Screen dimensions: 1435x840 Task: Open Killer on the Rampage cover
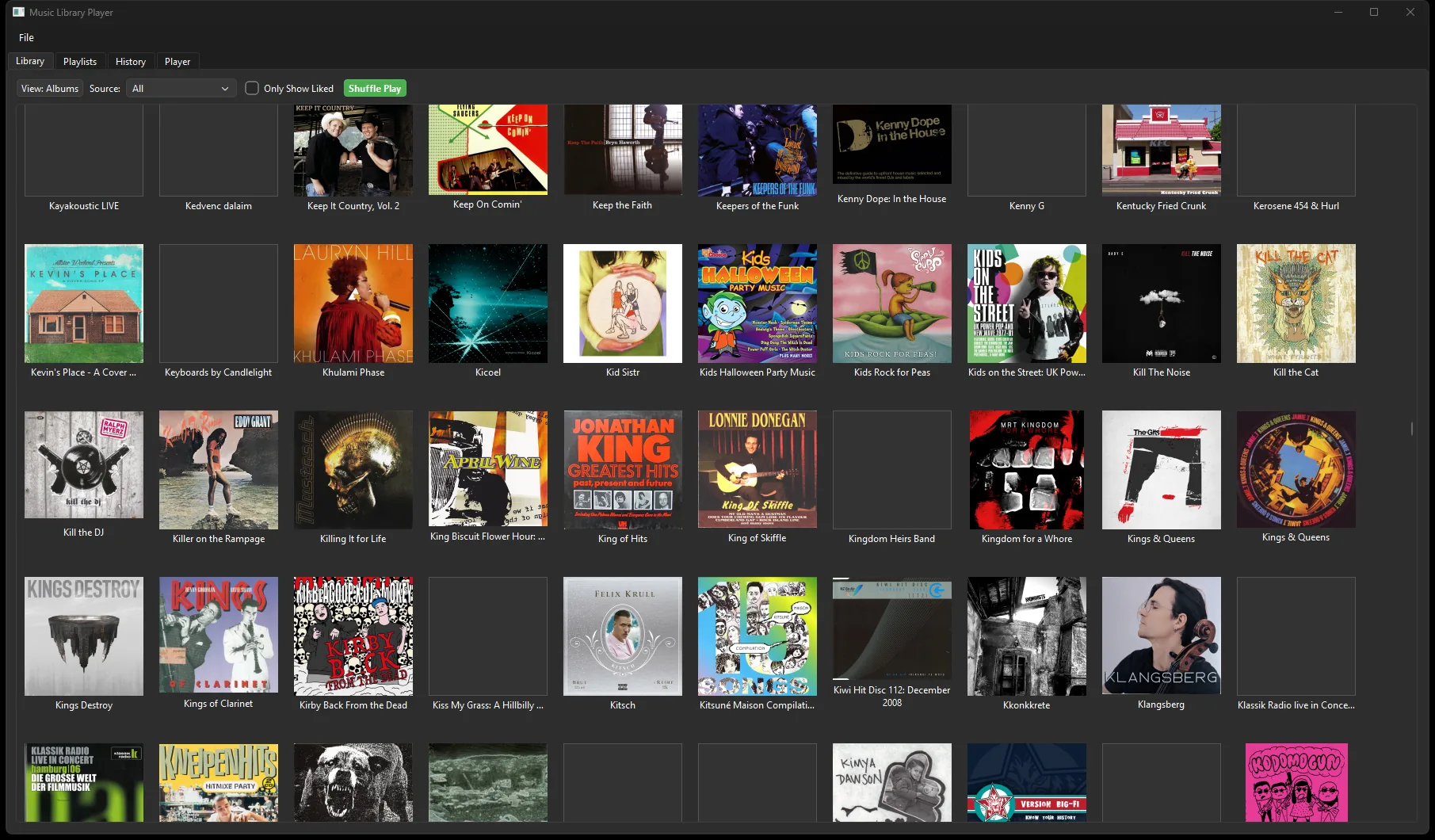tap(219, 470)
